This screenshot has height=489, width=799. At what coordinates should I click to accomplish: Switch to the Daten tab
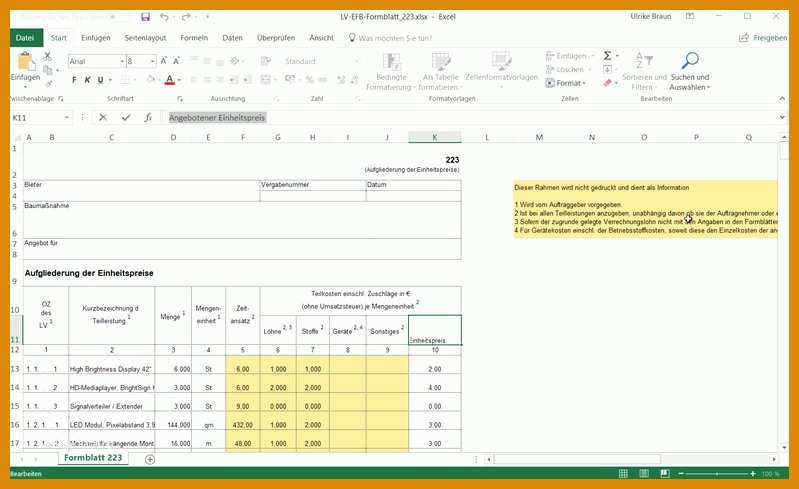[232, 38]
